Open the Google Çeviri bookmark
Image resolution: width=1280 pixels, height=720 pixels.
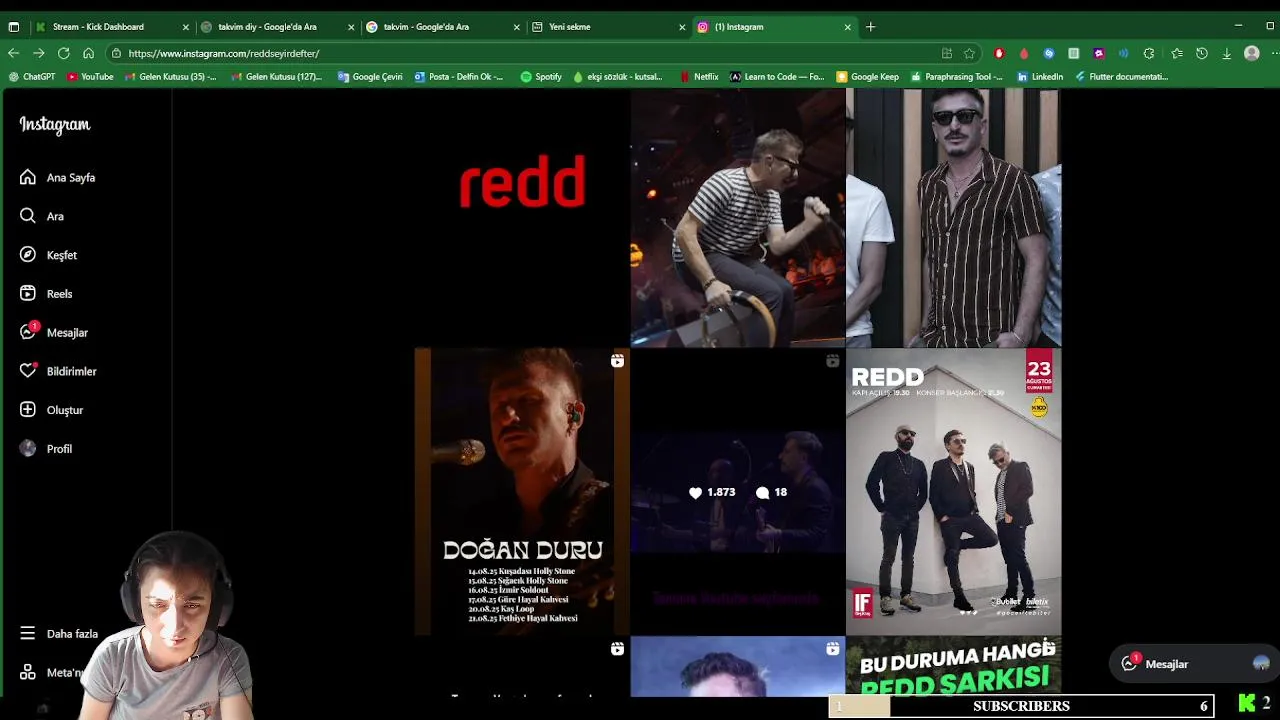point(370,76)
